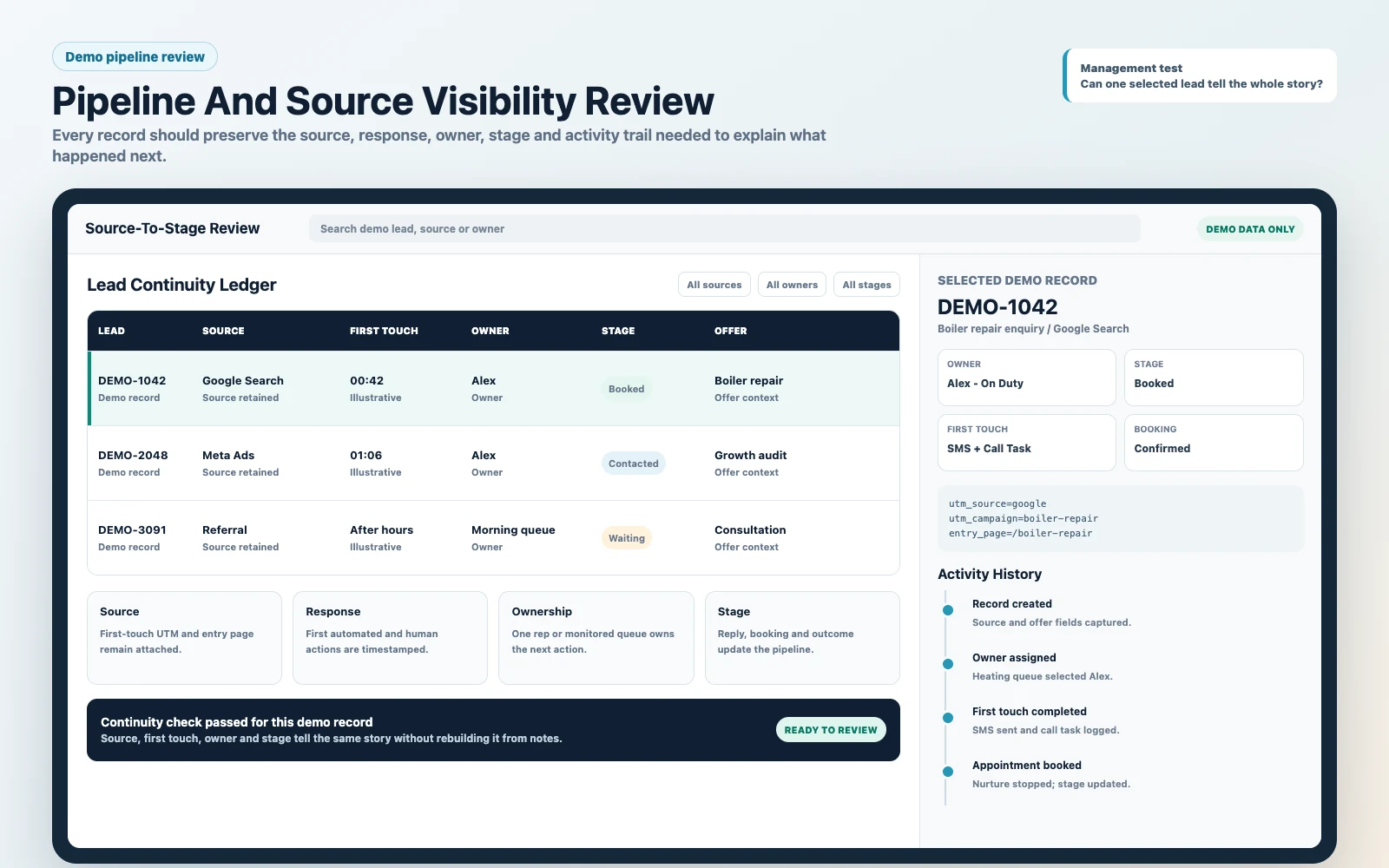The height and width of the screenshot is (868, 1389).
Task: Click the First touch completed timeline marker
Action: (x=948, y=718)
